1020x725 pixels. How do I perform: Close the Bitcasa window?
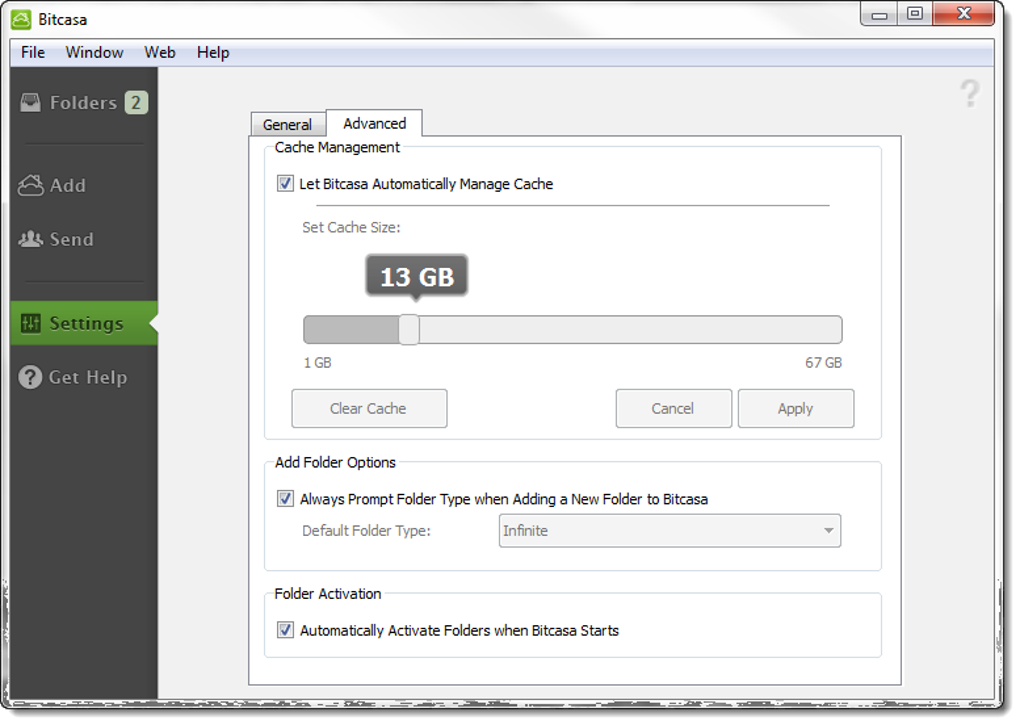964,14
